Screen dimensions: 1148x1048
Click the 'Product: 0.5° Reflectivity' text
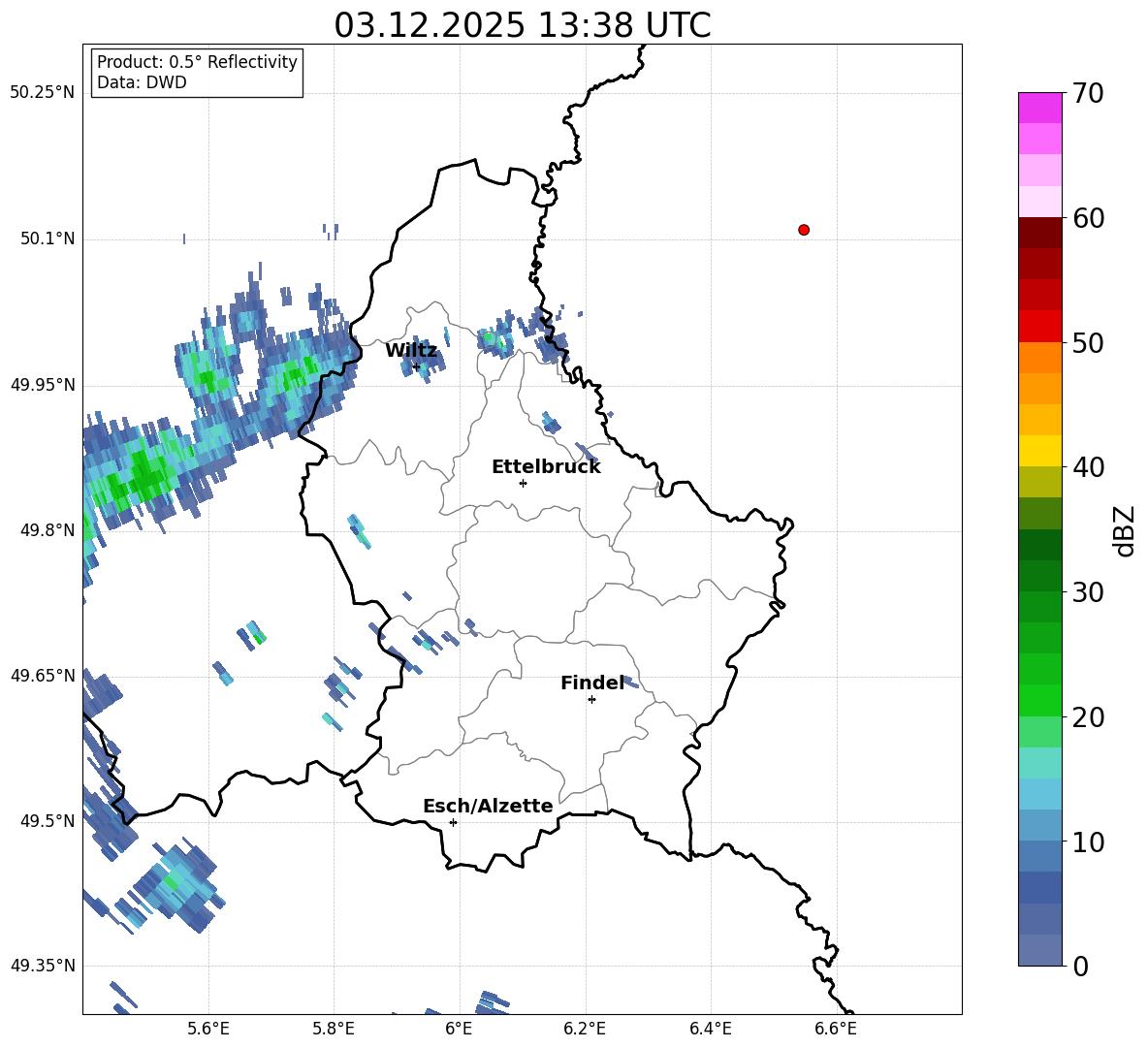pyautogui.click(x=197, y=62)
